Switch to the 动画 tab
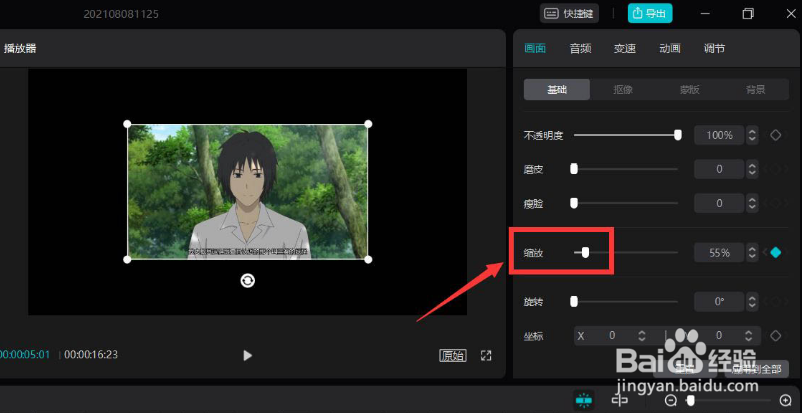Viewport: 802px width, 413px height. coord(670,49)
